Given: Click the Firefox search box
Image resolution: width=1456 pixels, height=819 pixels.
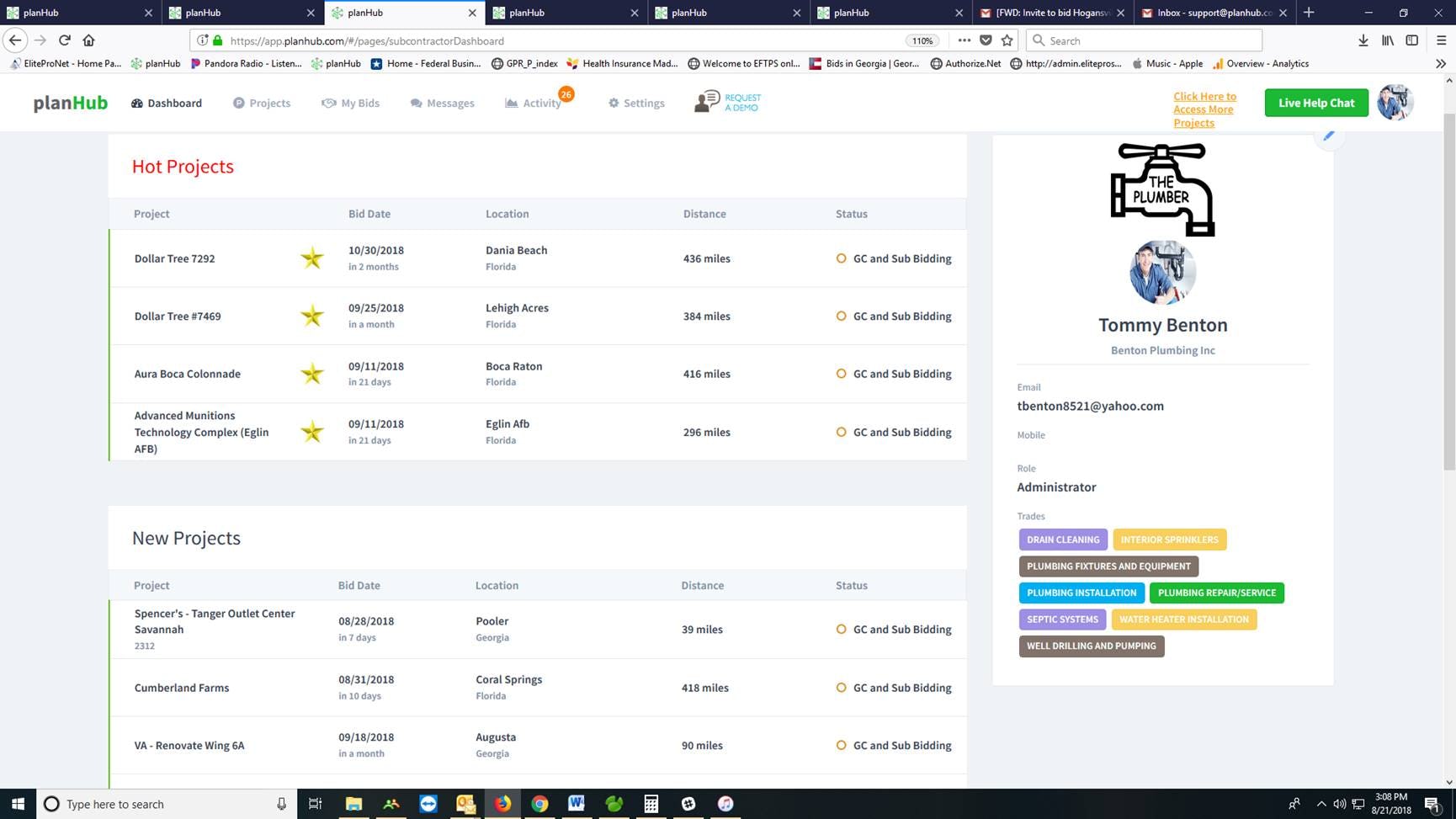Looking at the screenshot, I should point(1145,40).
